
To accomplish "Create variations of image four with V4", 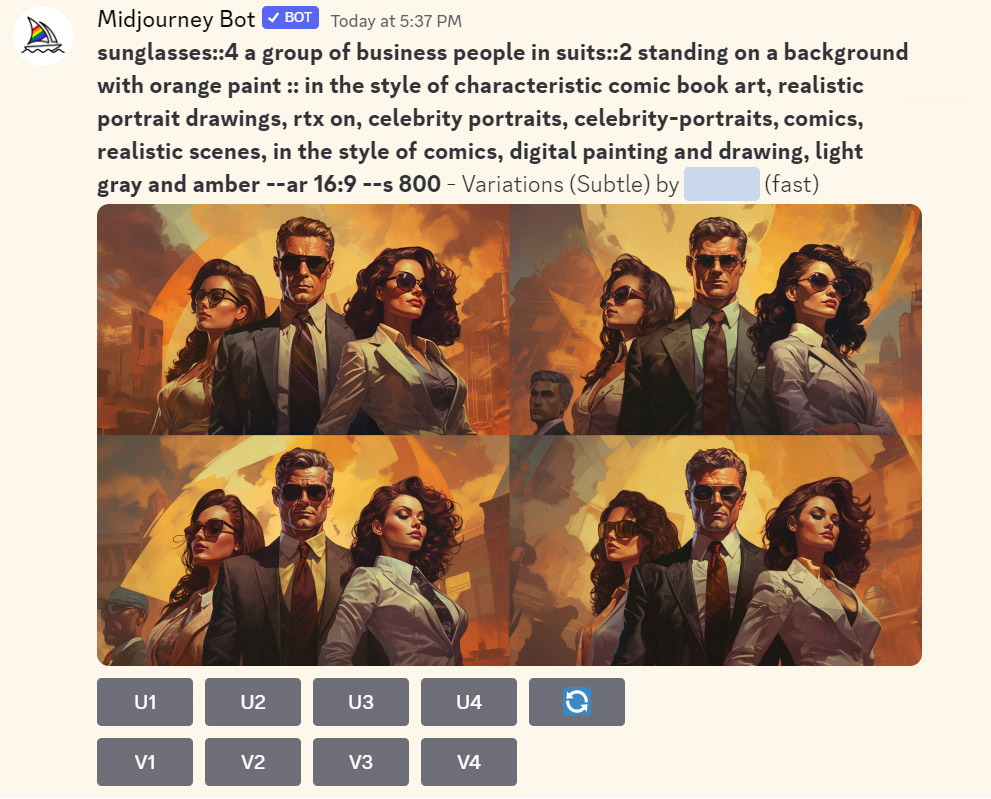I will pos(469,762).
